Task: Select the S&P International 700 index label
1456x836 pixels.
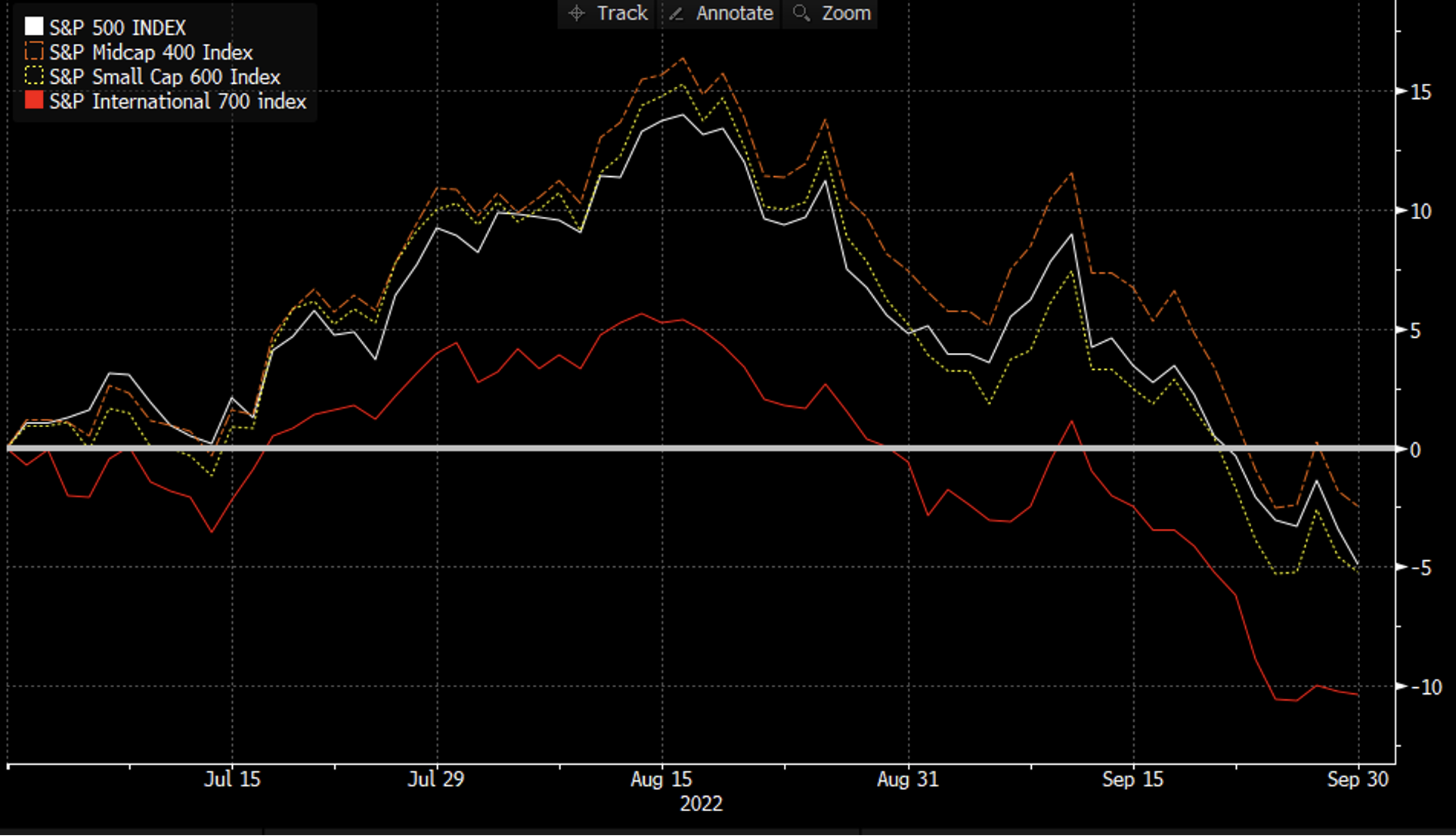Action: point(178,101)
